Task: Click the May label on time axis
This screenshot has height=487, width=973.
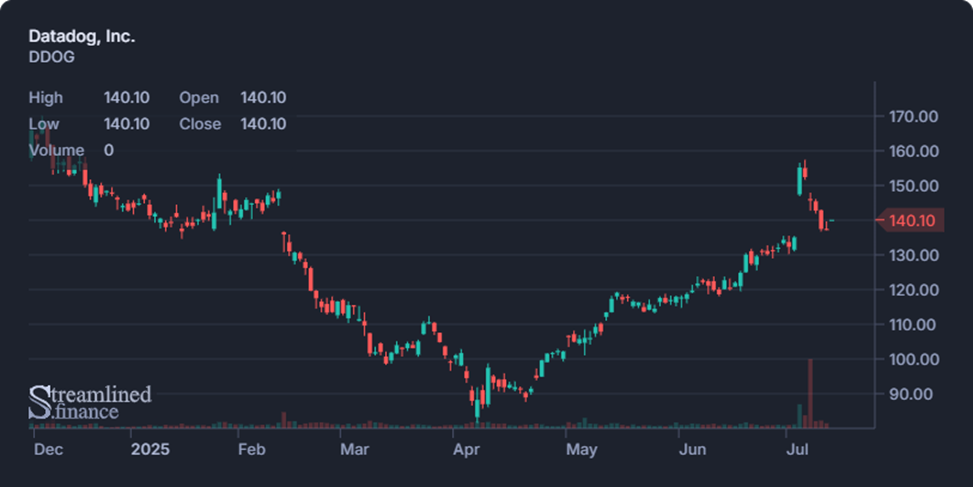Action: [x=581, y=449]
